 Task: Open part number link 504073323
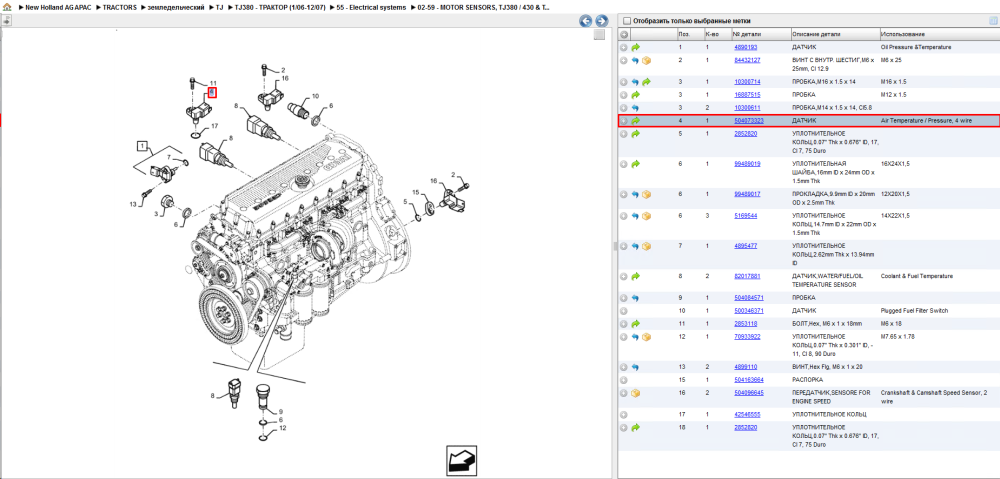click(749, 121)
